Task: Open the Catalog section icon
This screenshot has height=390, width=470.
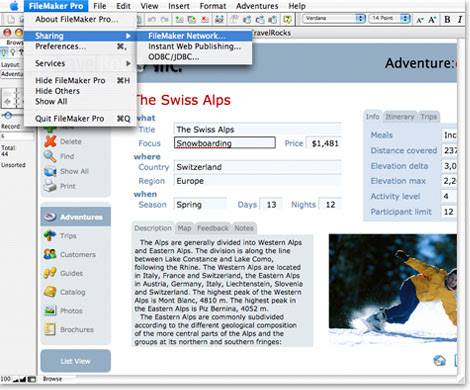Action: [50, 292]
